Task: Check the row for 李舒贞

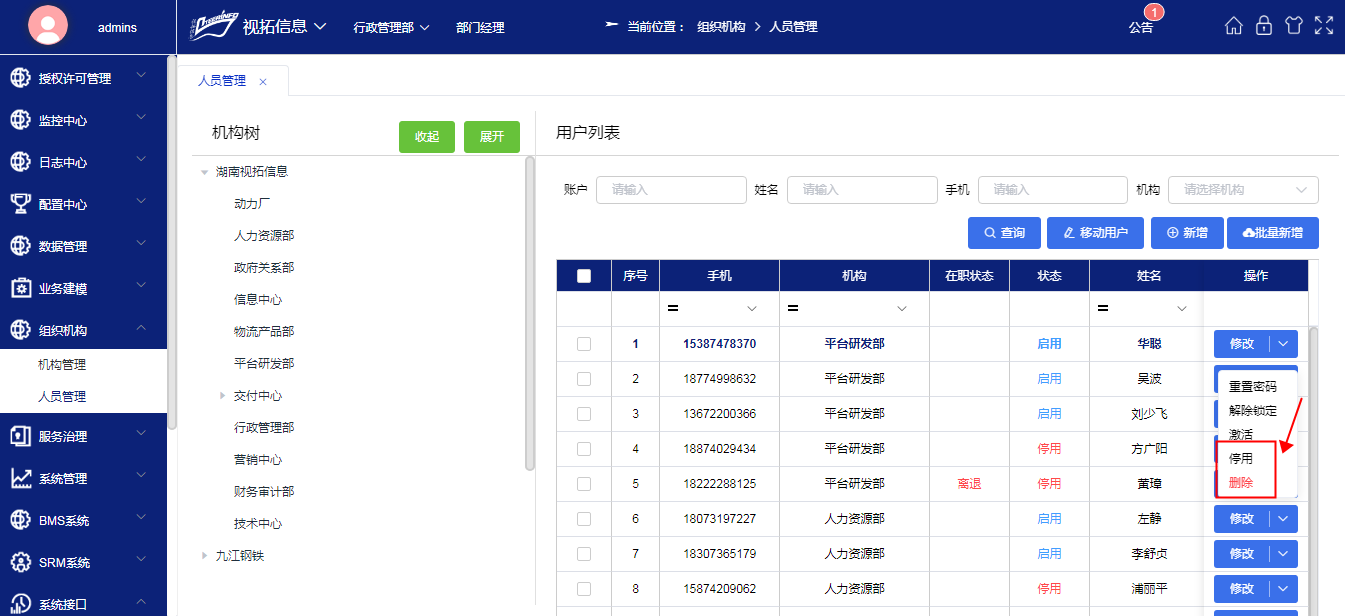Action: pyautogui.click(x=584, y=554)
